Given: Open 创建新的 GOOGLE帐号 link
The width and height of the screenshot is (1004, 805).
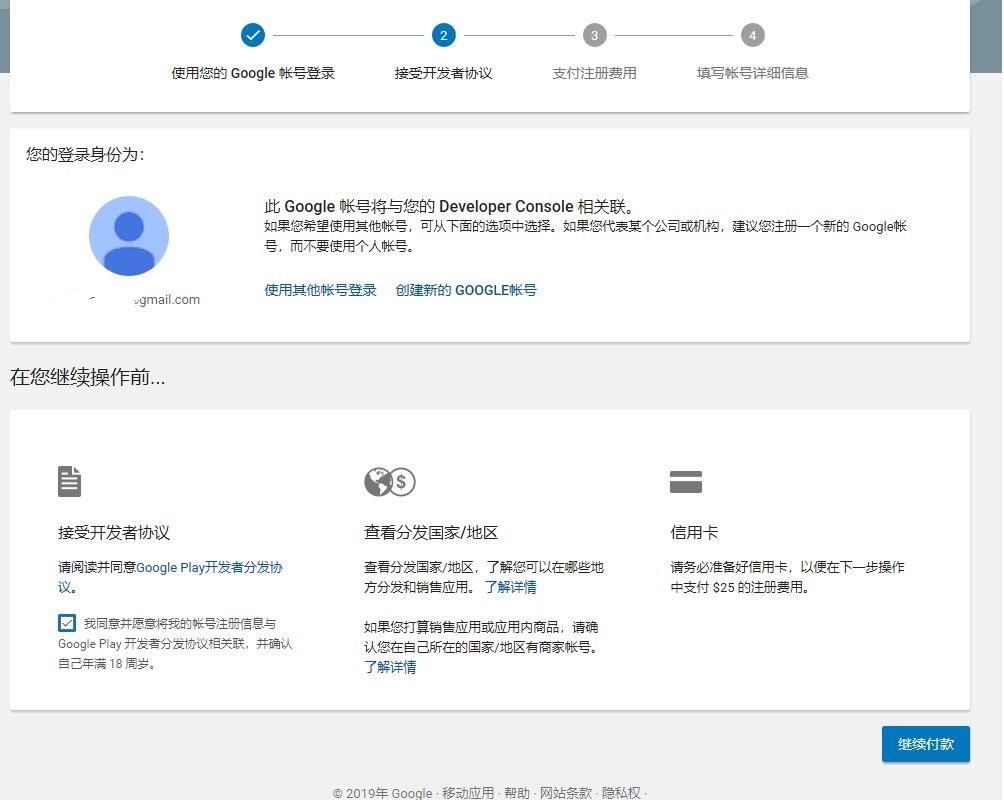Looking at the screenshot, I should (x=466, y=290).
